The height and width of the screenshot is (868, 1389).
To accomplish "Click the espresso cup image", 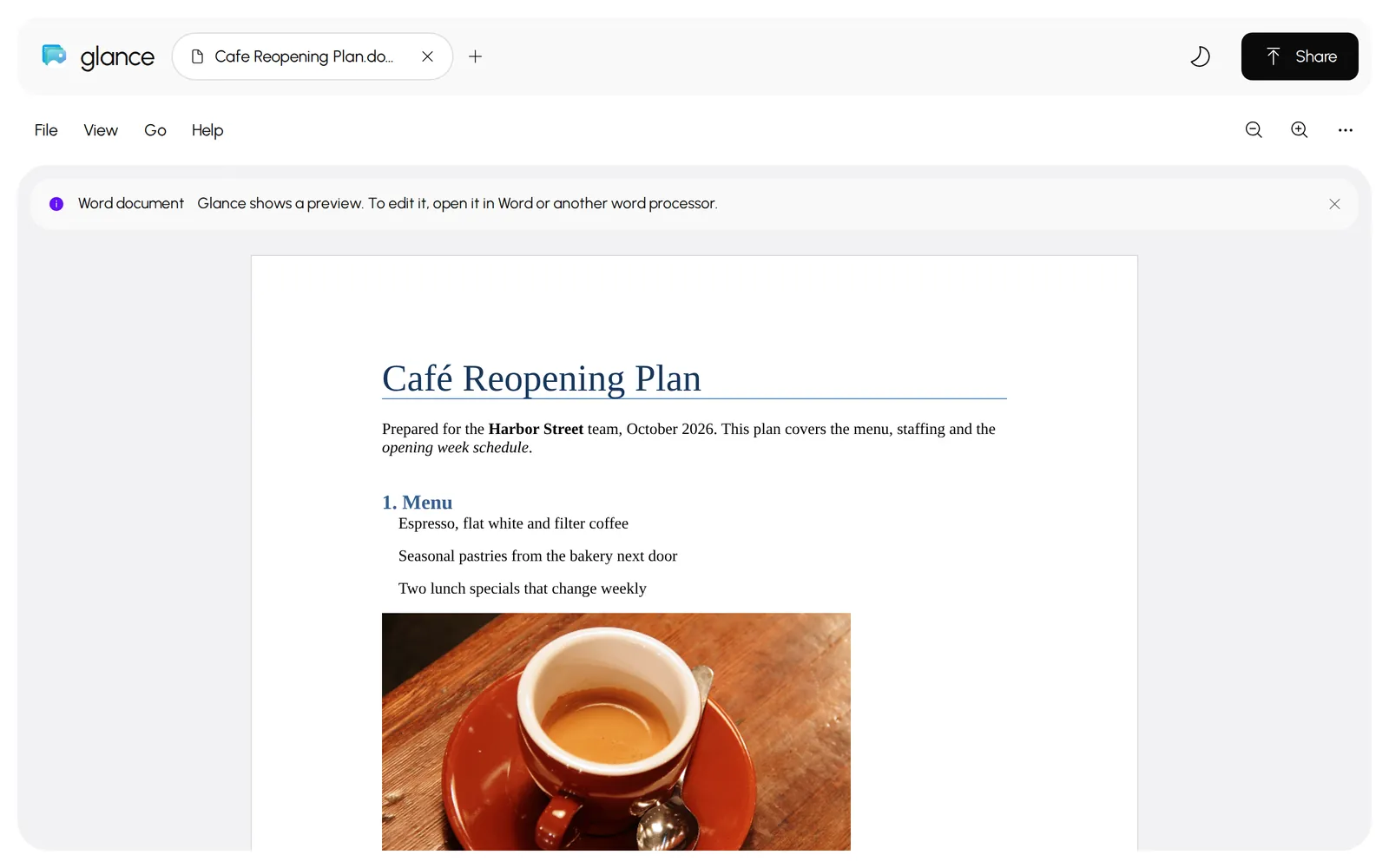I will coord(616,732).
